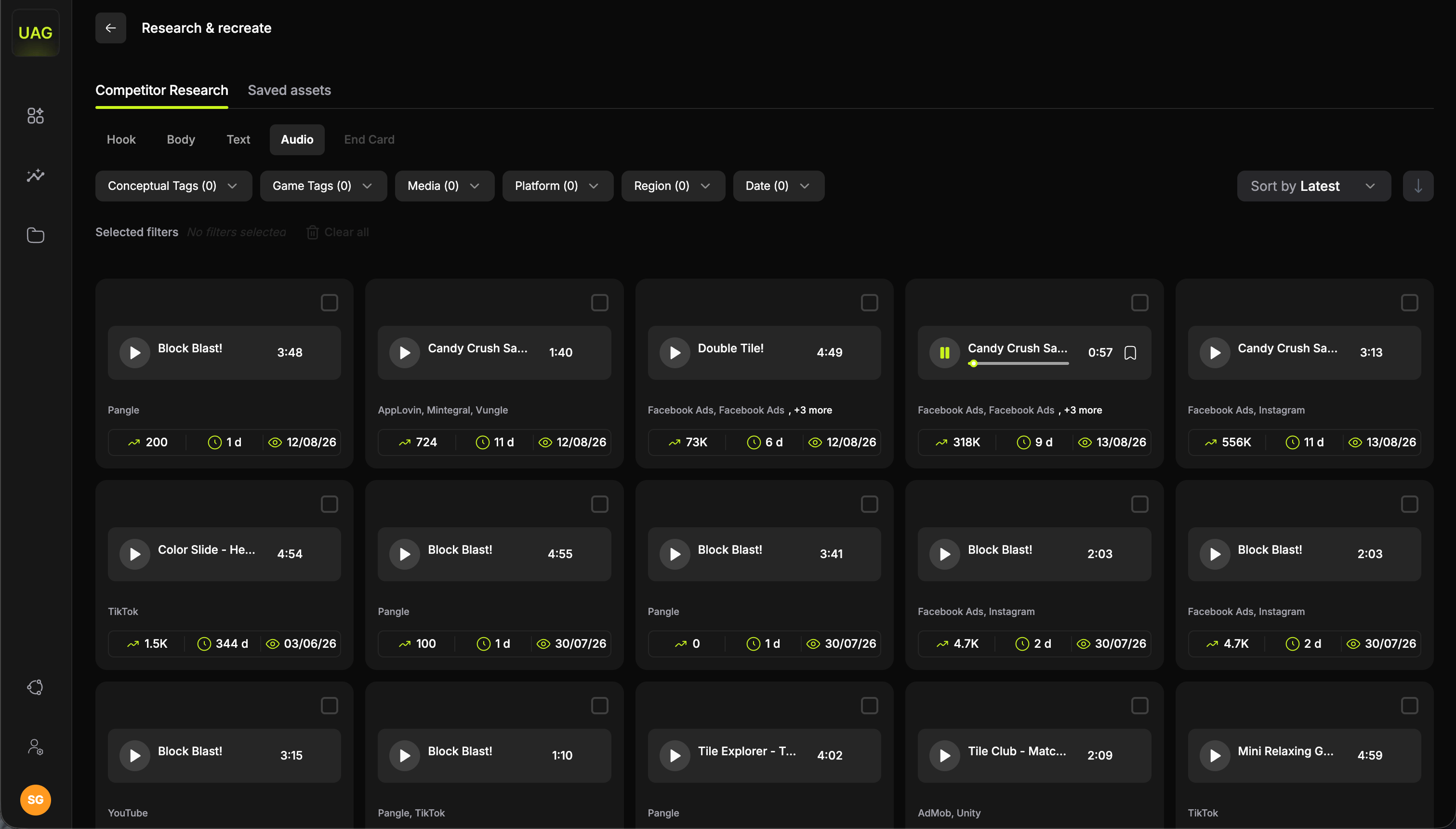Screen dimensions: 1456x829
Task: Play the Block Blast! 1:10 audio
Action: coord(405,756)
